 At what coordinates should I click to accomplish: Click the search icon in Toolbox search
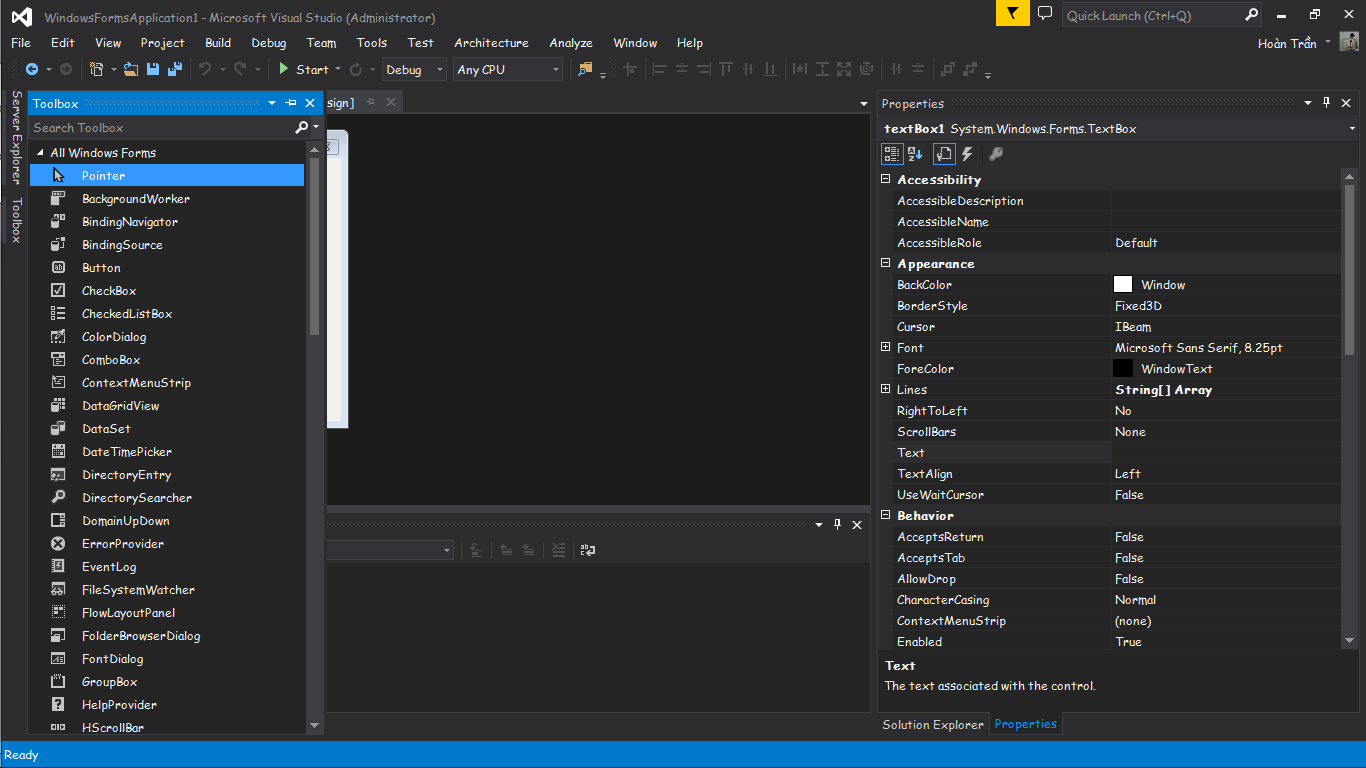(302, 128)
